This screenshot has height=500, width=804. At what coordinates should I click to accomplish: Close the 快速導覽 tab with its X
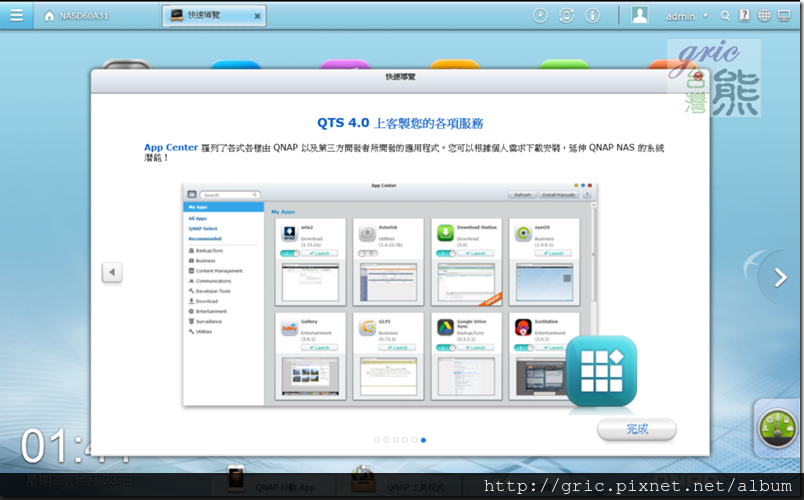coord(257,16)
